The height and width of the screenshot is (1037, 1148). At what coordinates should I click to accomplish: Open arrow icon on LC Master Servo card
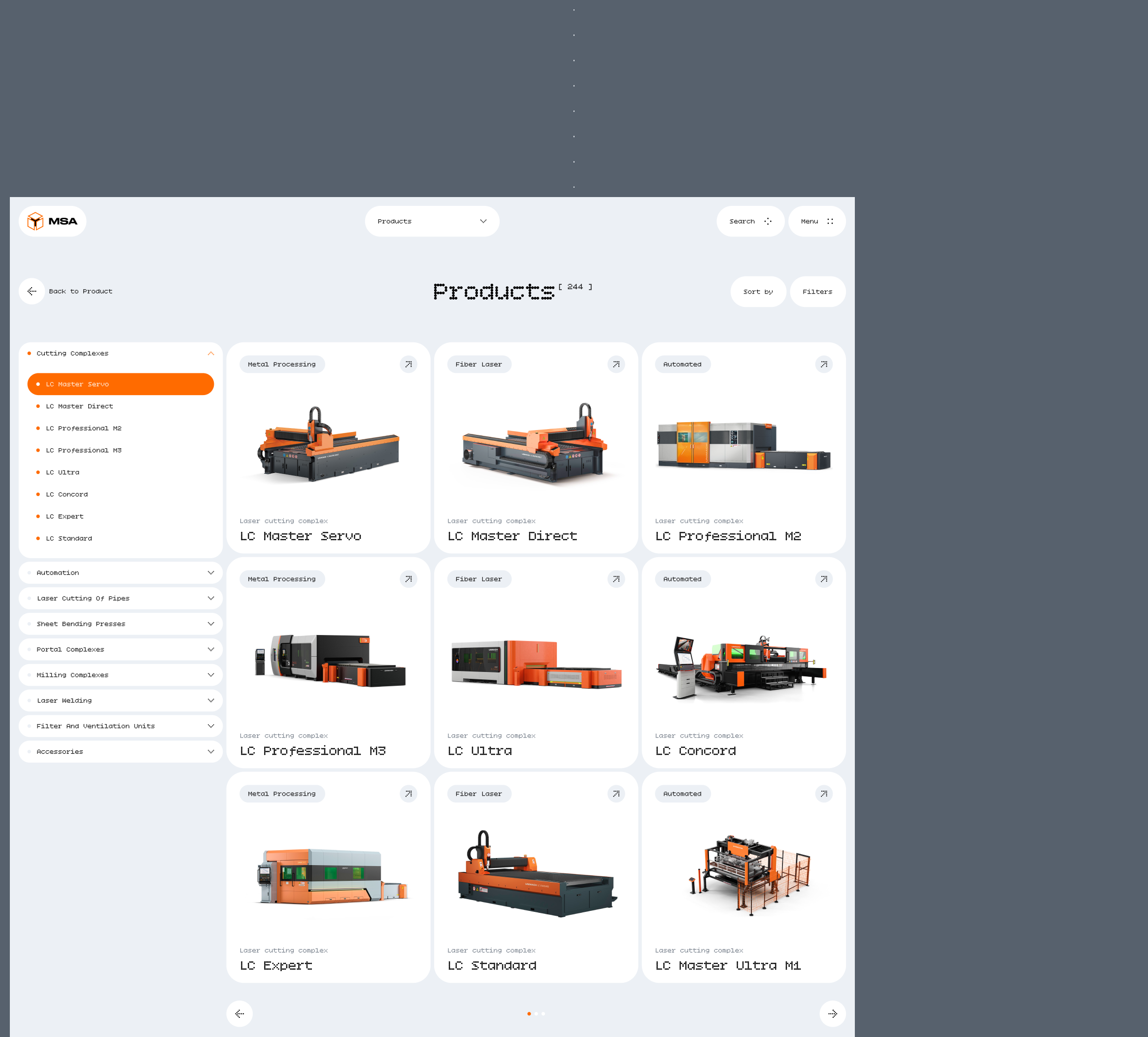[x=408, y=365]
